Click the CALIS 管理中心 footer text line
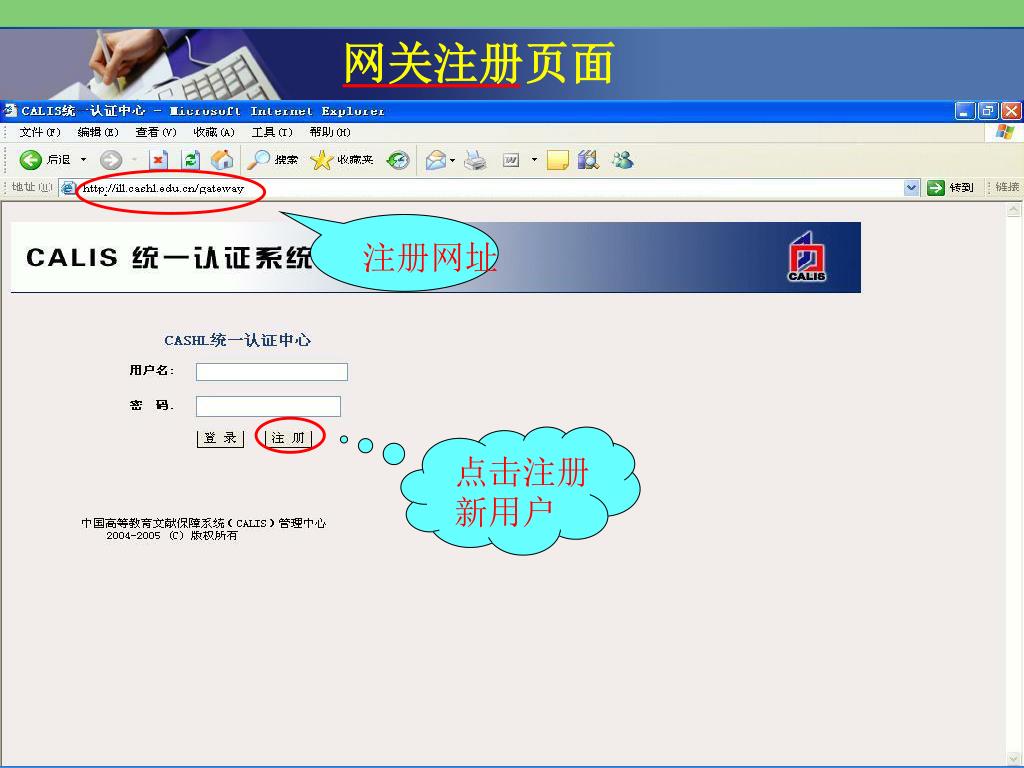 [203, 523]
